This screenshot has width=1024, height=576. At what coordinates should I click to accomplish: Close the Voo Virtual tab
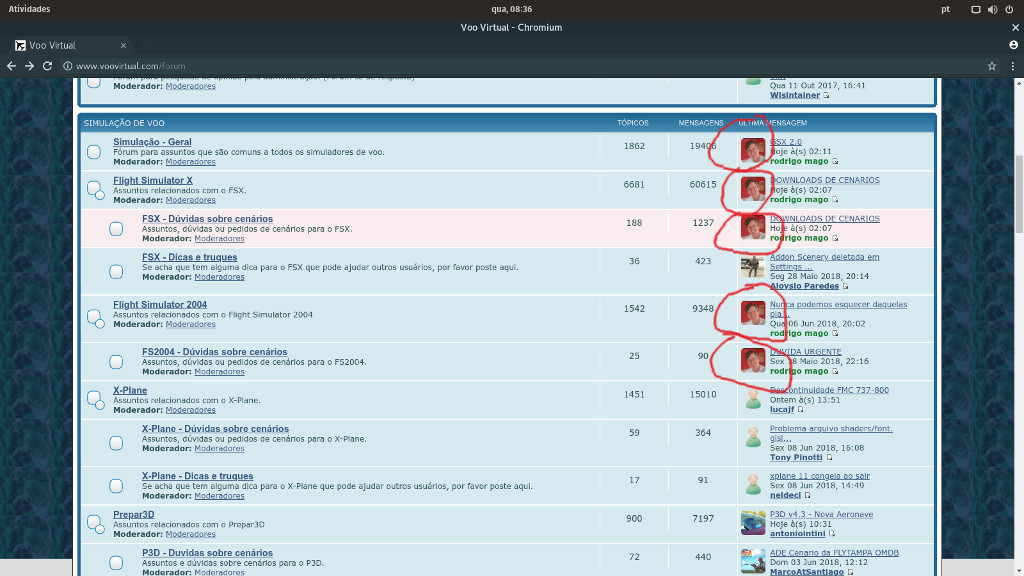point(123,45)
